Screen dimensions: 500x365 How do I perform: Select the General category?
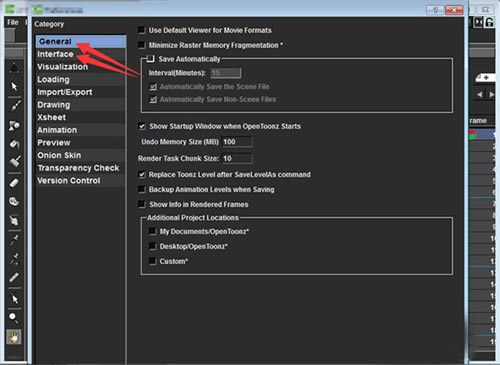pyautogui.click(x=81, y=42)
